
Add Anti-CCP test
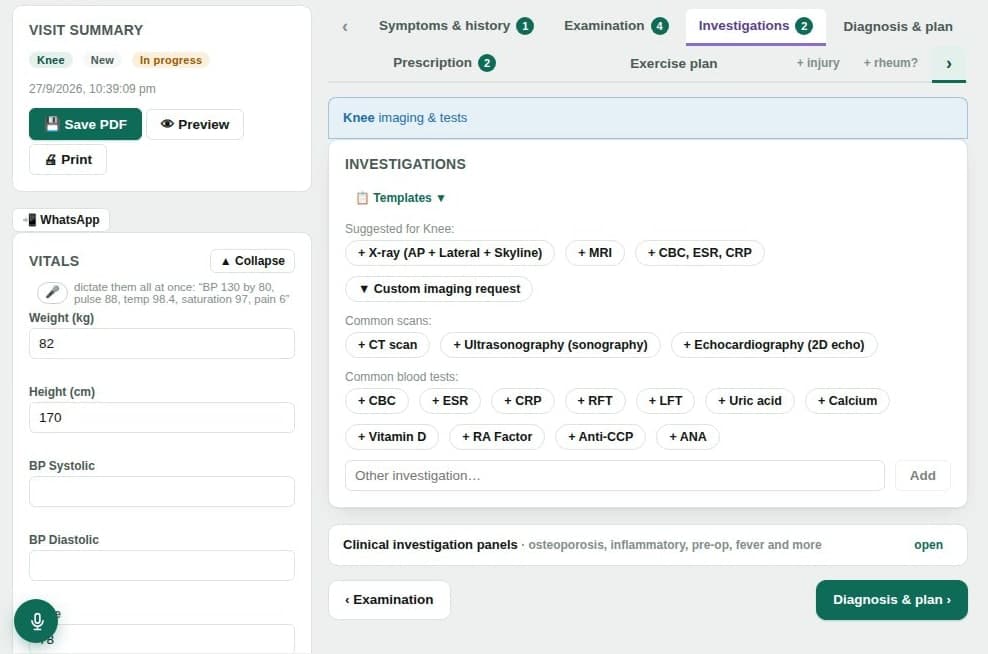(x=600, y=437)
